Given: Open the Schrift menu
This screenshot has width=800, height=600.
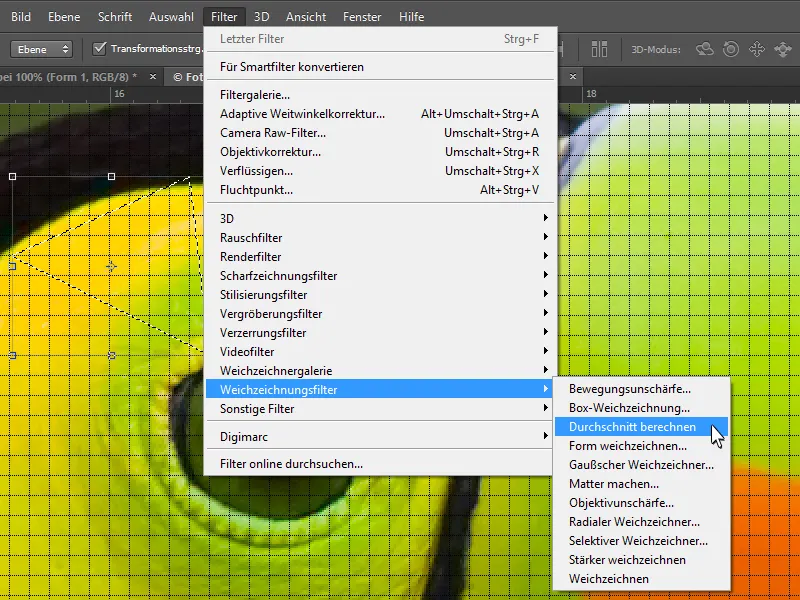Looking at the screenshot, I should tap(115, 17).
